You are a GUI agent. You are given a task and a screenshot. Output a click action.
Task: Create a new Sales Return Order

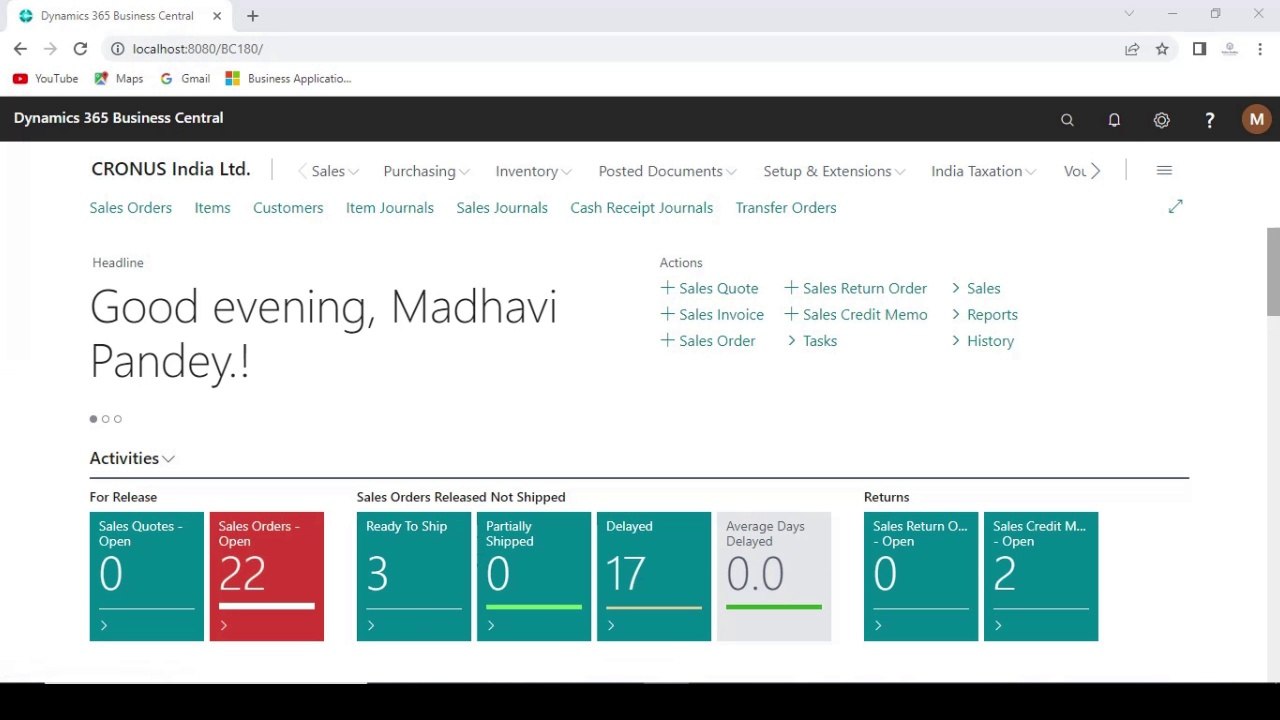tap(856, 288)
